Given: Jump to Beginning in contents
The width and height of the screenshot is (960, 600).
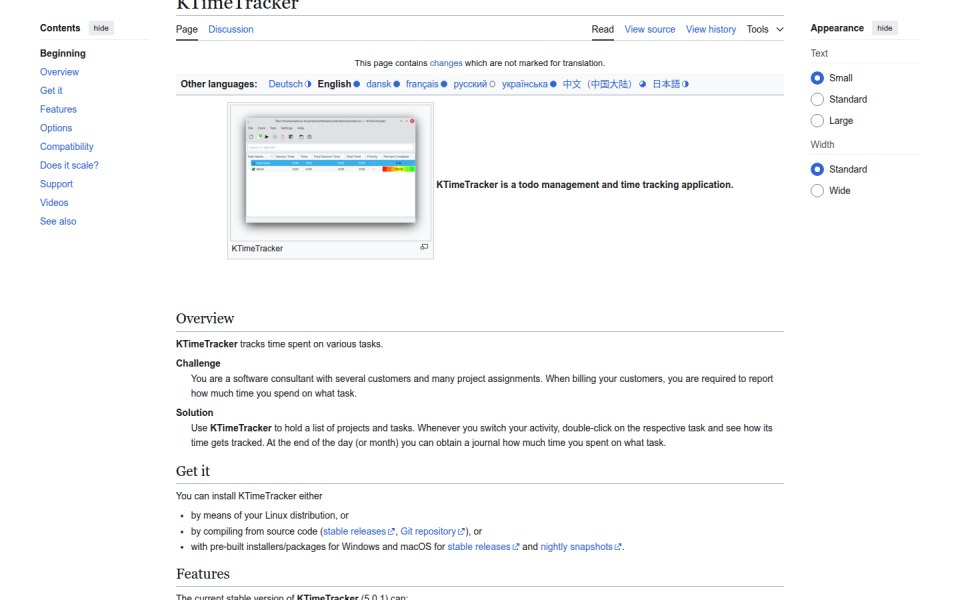Looking at the screenshot, I should (62, 53).
